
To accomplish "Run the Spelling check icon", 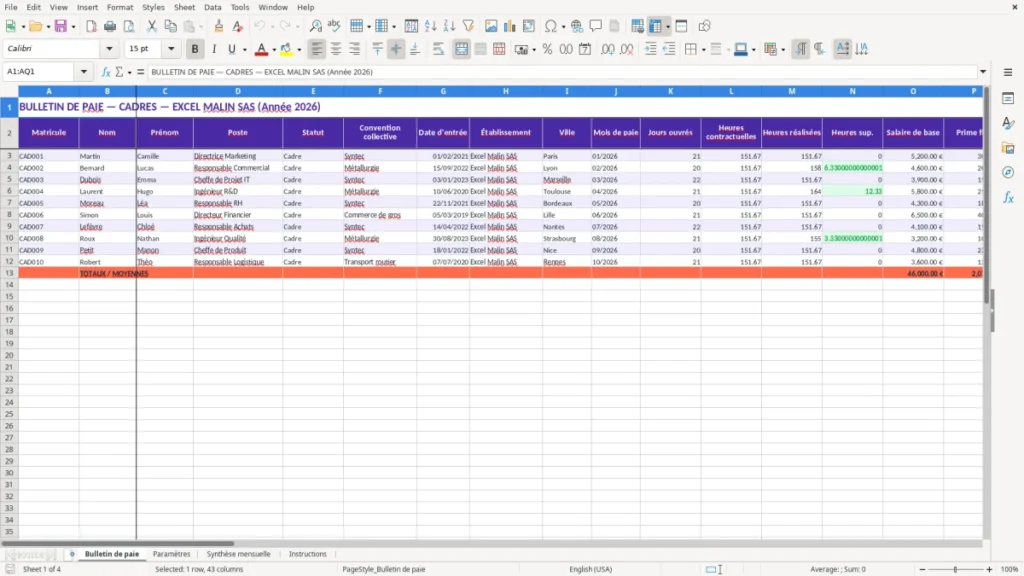I will click(334, 26).
